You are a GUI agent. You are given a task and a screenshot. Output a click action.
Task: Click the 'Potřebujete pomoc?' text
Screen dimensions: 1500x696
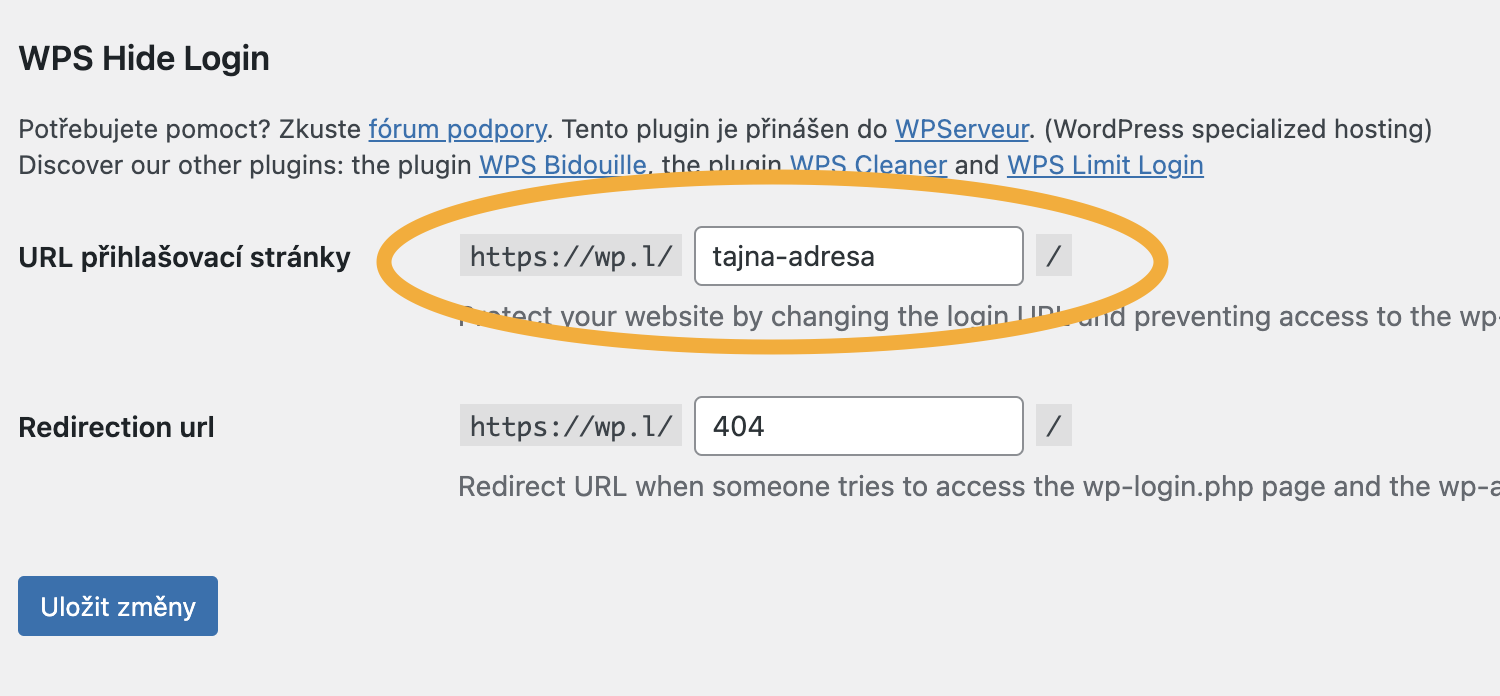tap(145, 129)
